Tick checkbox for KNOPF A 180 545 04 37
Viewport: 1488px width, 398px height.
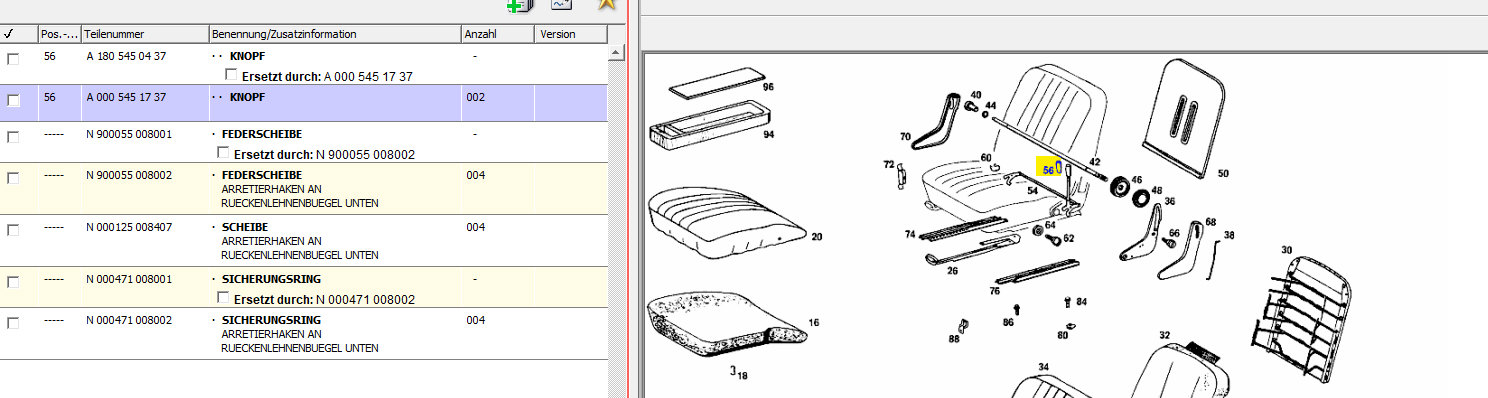pos(13,59)
